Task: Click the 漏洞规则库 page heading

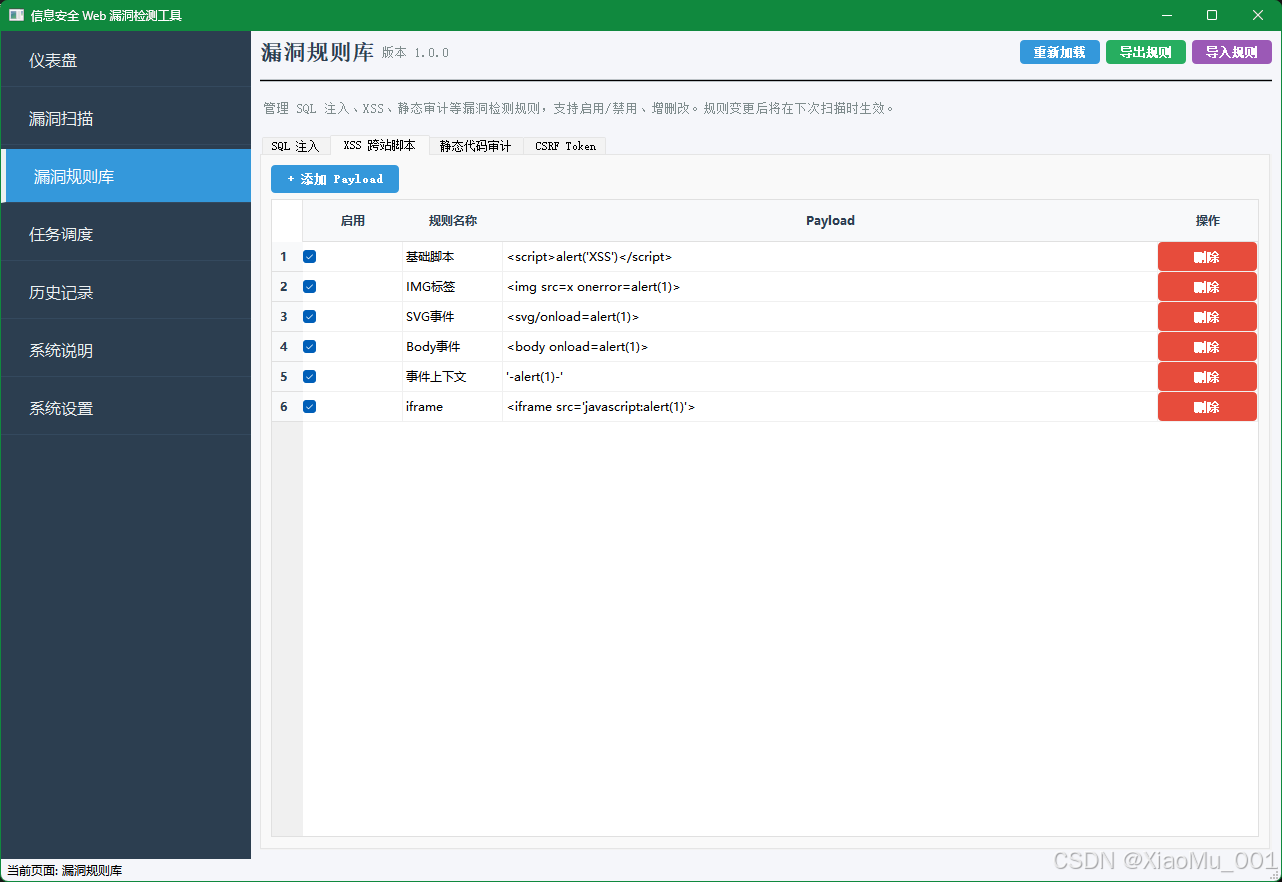Action: 317,53
